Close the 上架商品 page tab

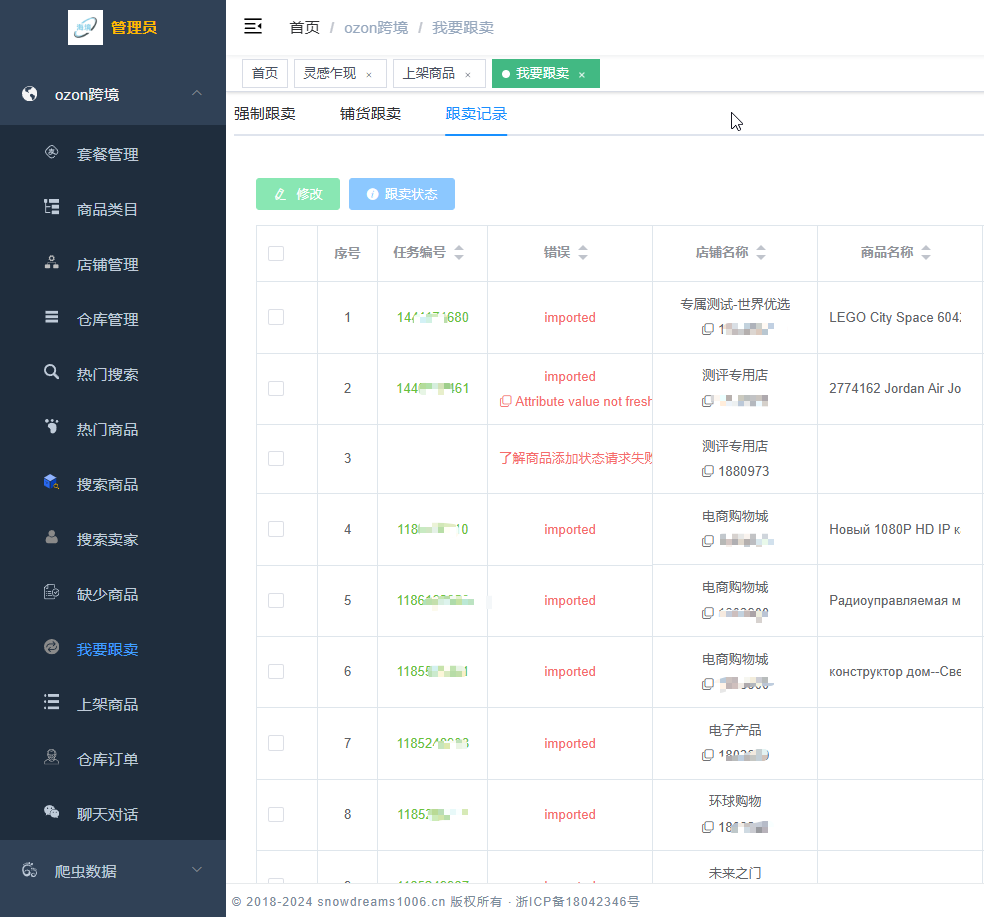point(468,74)
